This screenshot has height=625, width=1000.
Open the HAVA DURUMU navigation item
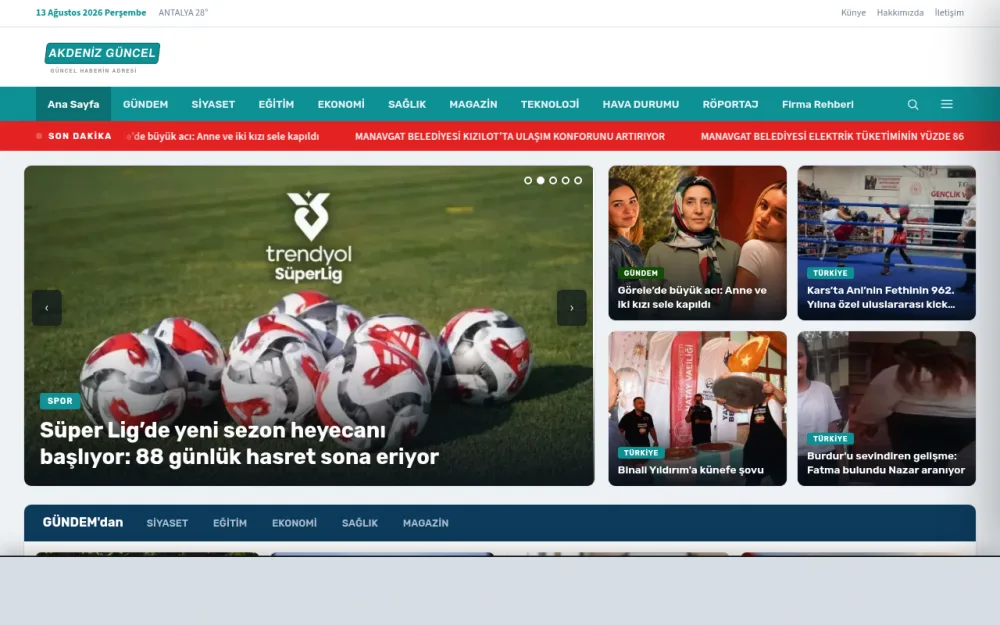(x=641, y=104)
